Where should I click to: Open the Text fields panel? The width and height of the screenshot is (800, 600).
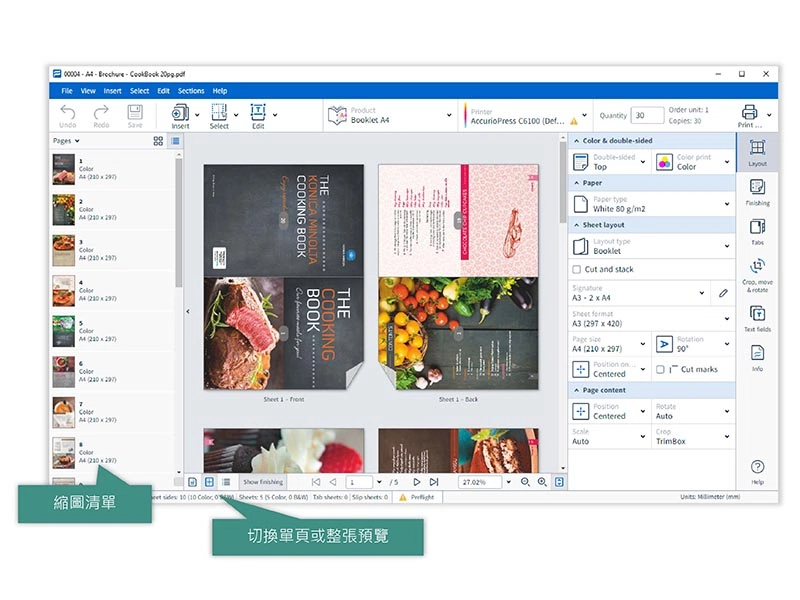click(757, 318)
